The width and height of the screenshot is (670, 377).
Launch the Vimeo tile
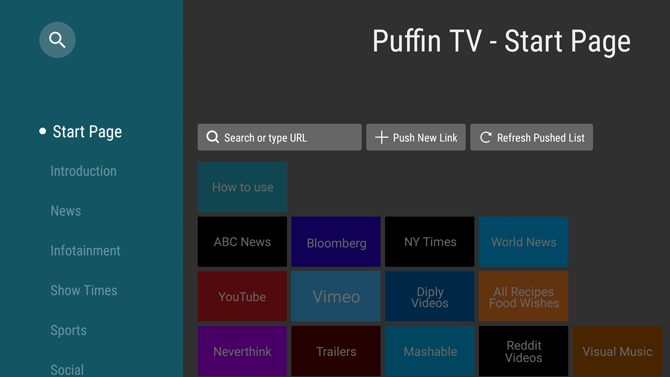click(x=336, y=296)
